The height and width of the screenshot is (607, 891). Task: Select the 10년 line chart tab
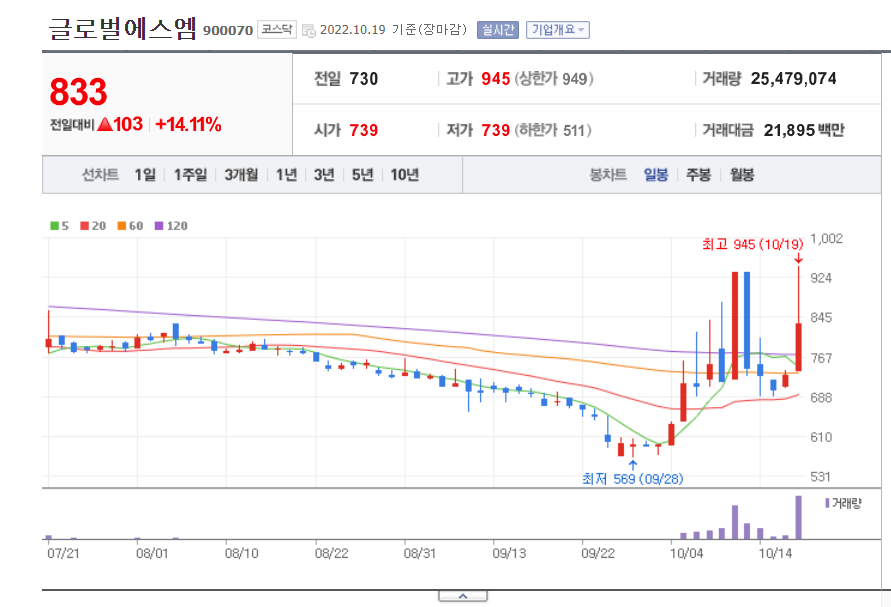pyautogui.click(x=405, y=174)
